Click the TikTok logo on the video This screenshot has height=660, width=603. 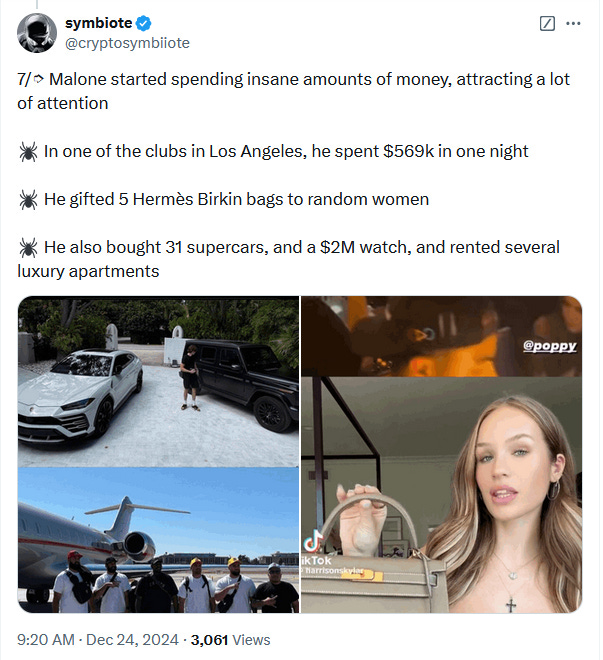click(313, 542)
